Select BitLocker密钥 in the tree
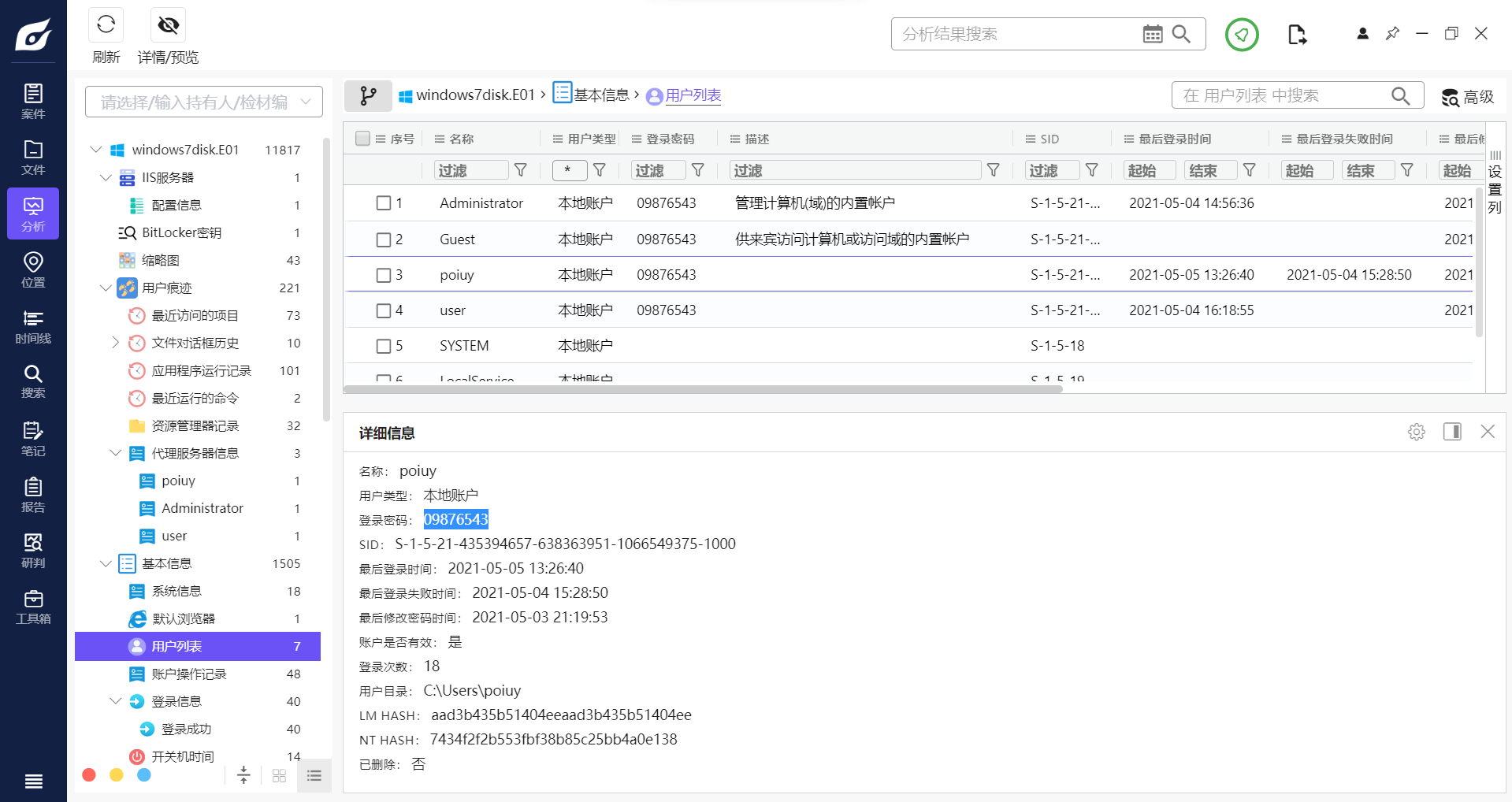 pyautogui.click(x=181, y=232)
